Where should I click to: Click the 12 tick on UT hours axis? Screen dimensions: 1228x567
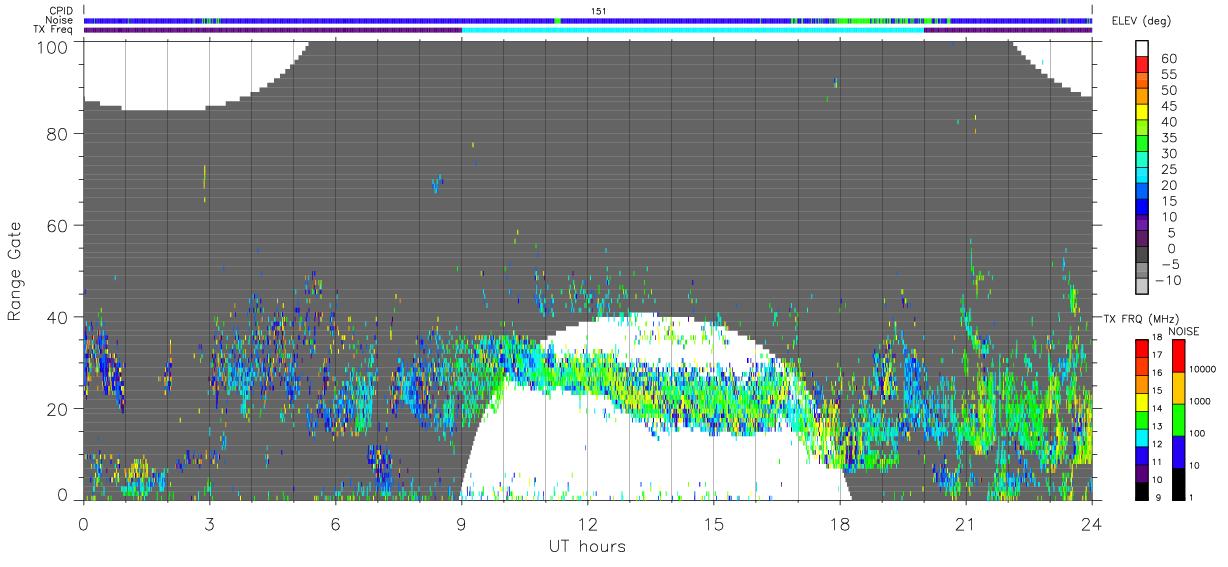pos(588,524)
